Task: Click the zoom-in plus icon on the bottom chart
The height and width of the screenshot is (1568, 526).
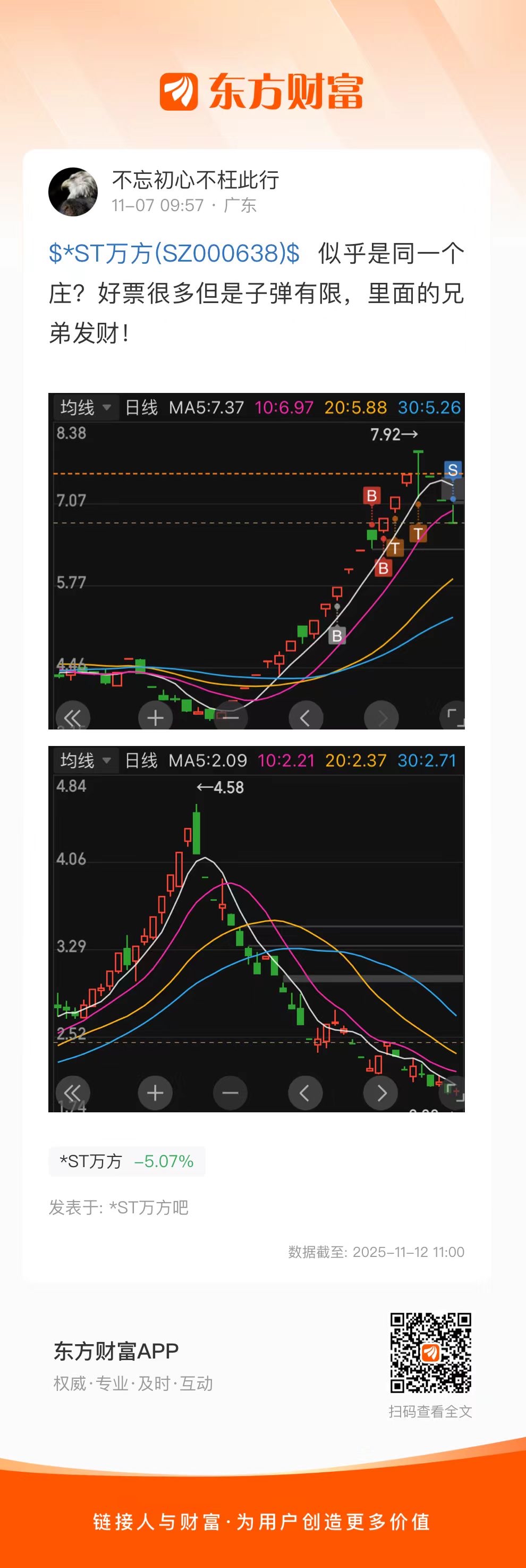Action: [x=155, y=1093]
